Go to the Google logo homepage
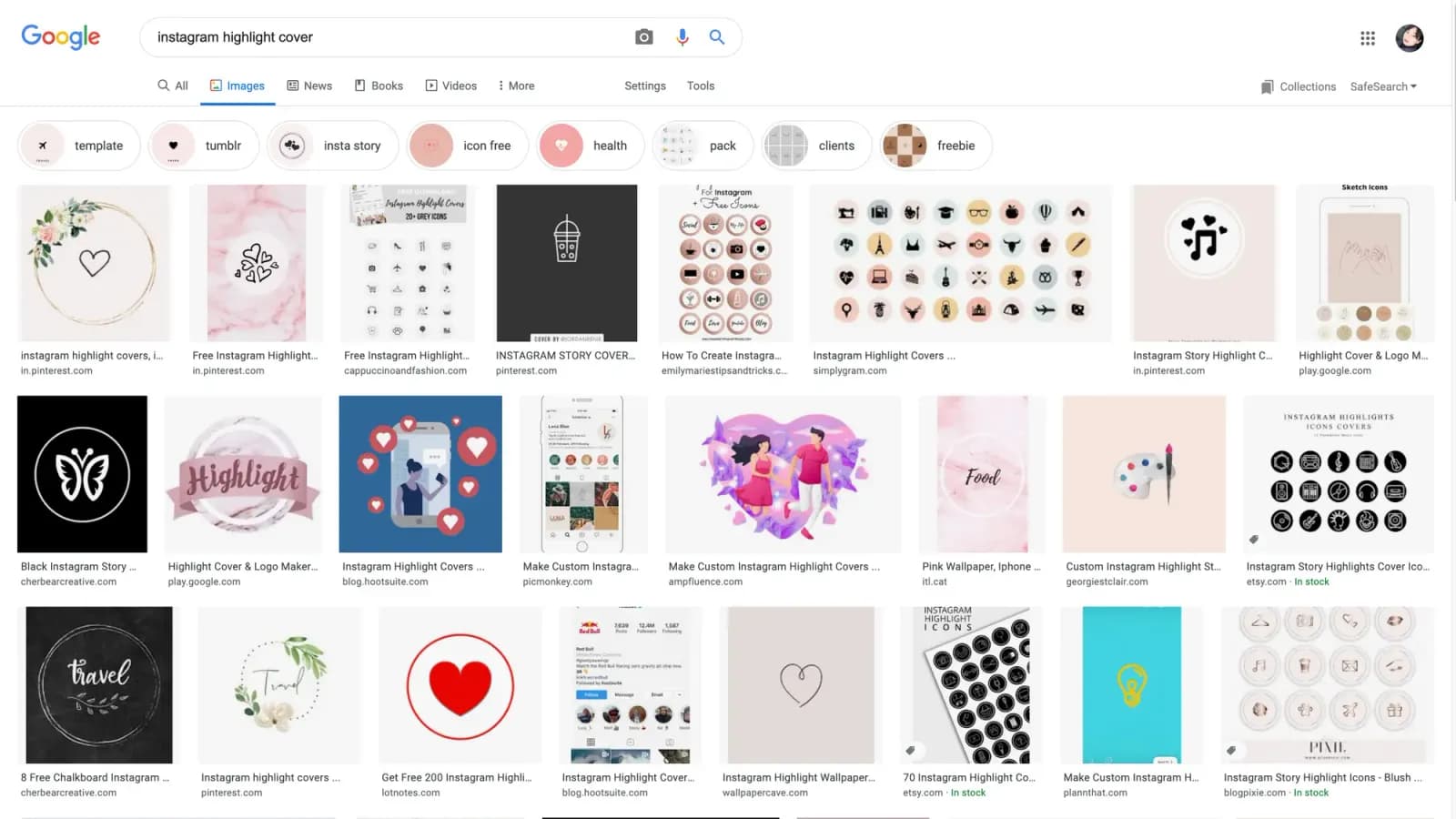This screenshot has height=819, width=1456. [x=61, y=36]
